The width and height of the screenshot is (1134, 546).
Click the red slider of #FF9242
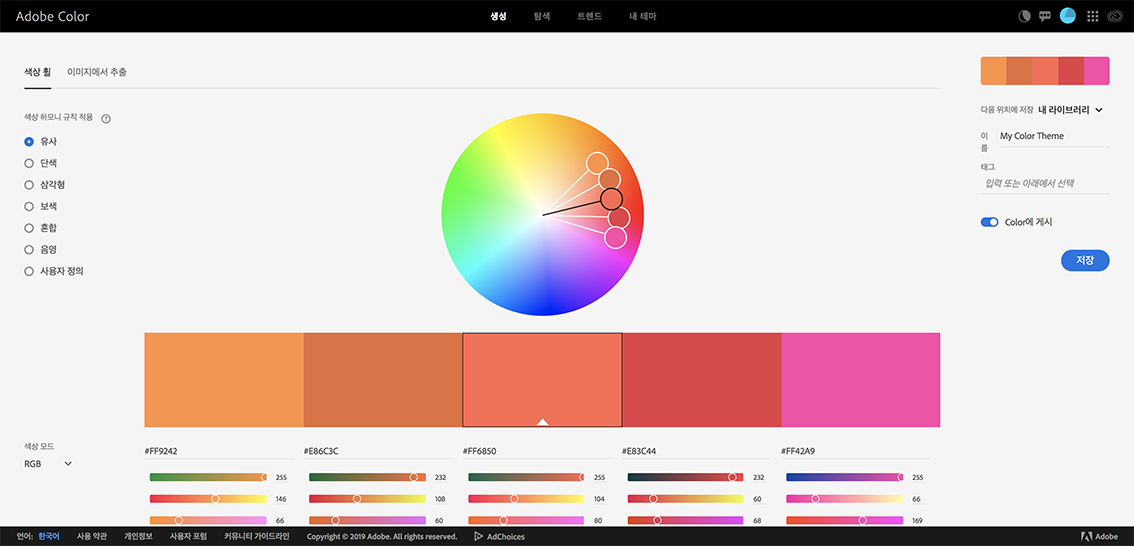[208, 477]
